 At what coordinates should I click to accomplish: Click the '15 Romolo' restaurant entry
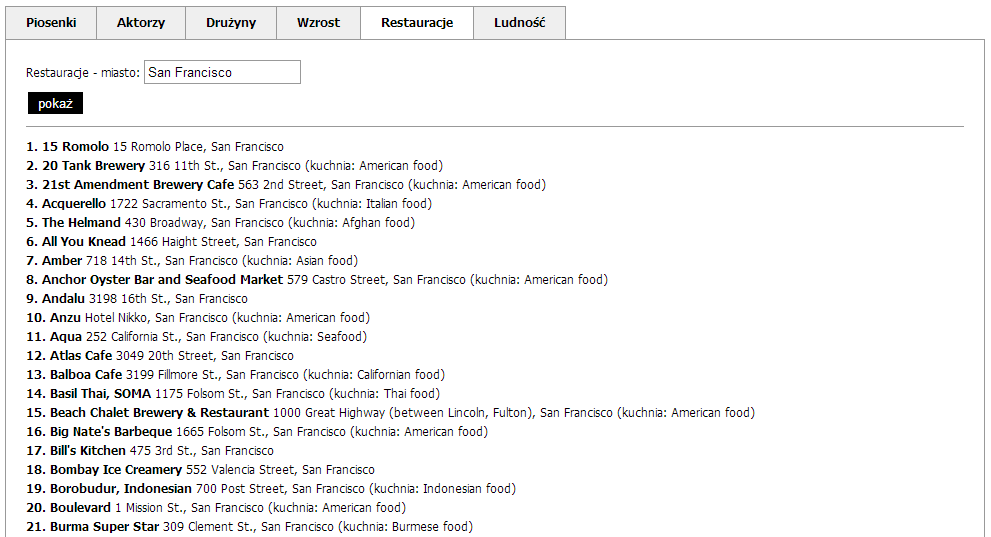155,147
